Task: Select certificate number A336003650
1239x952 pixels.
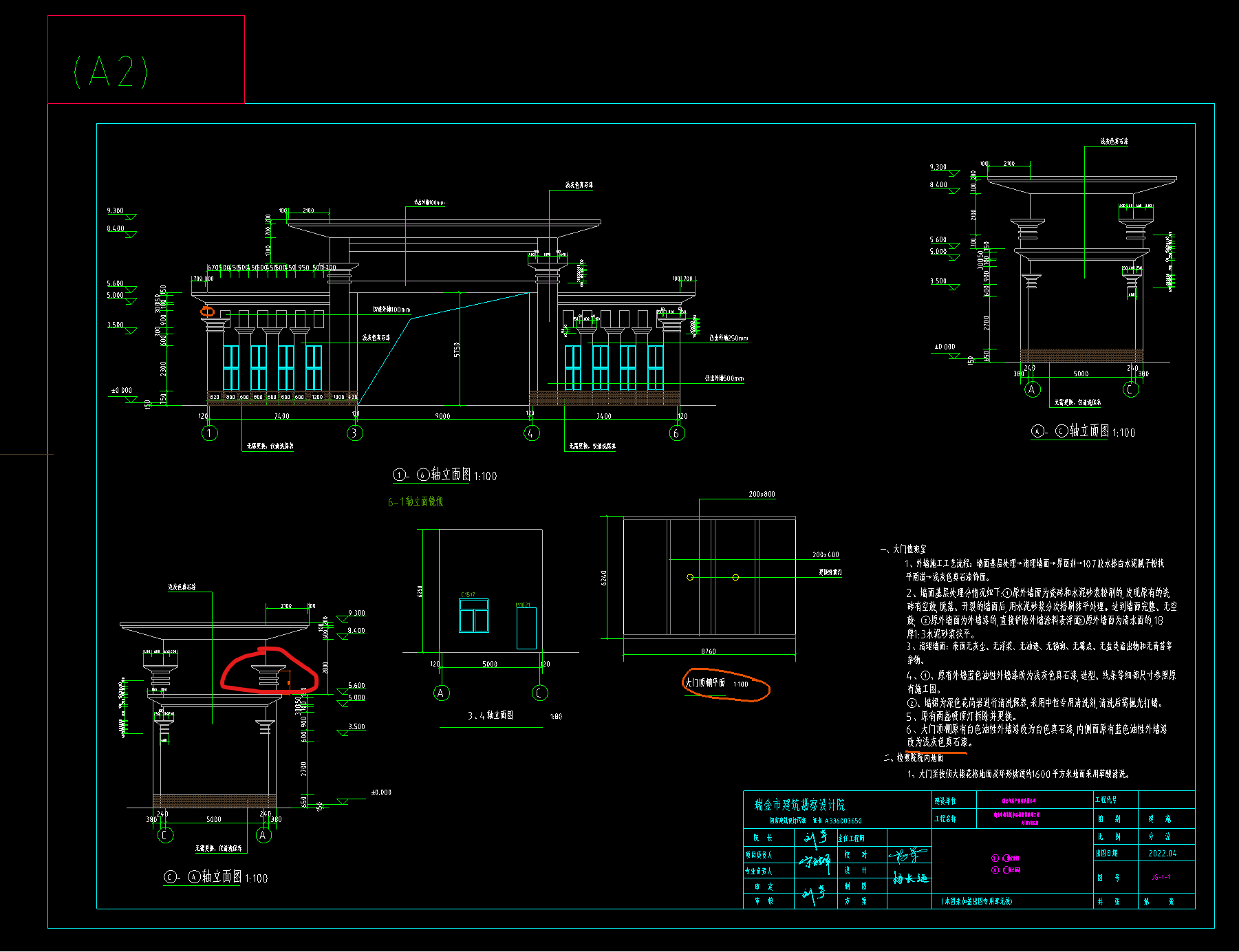Action: [843, 821]
